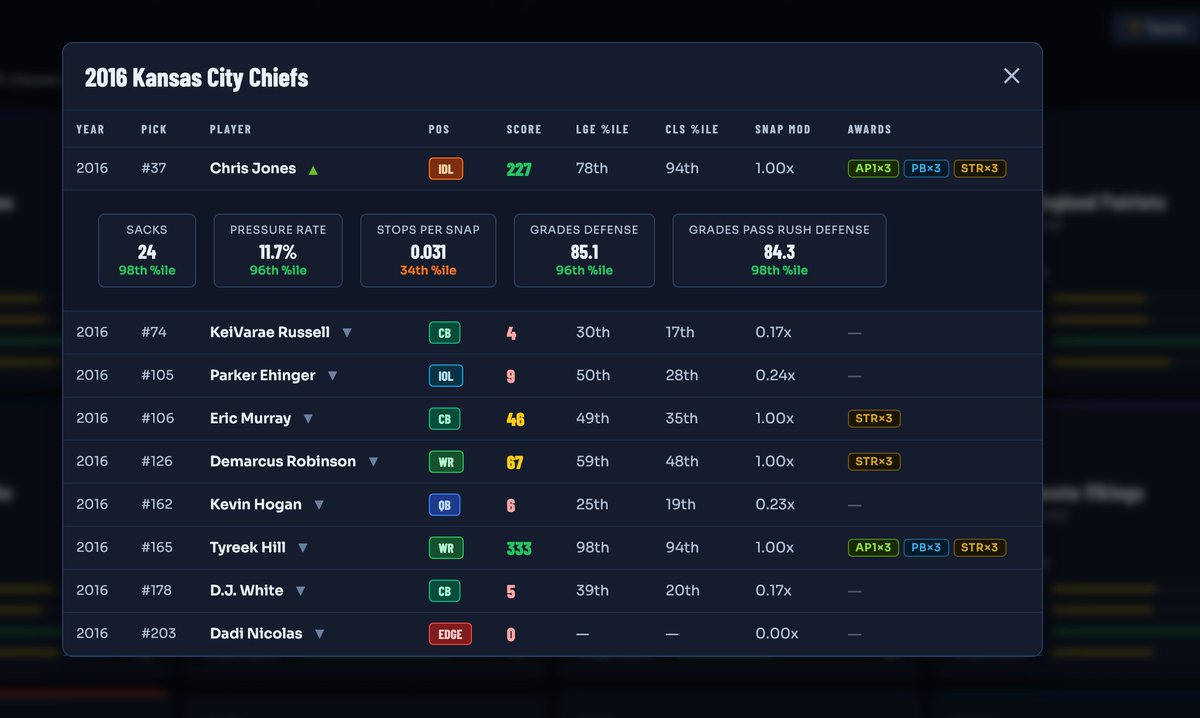Select player name Kevin Hogan
The height and width of the screenshot is (718, 1200).
point(256,504)
